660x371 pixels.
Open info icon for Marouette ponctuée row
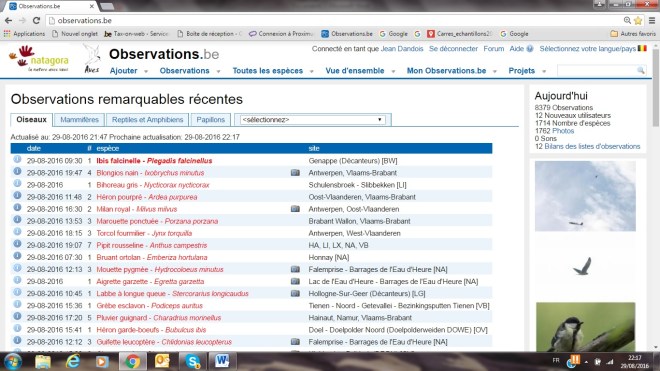(17, 219)
